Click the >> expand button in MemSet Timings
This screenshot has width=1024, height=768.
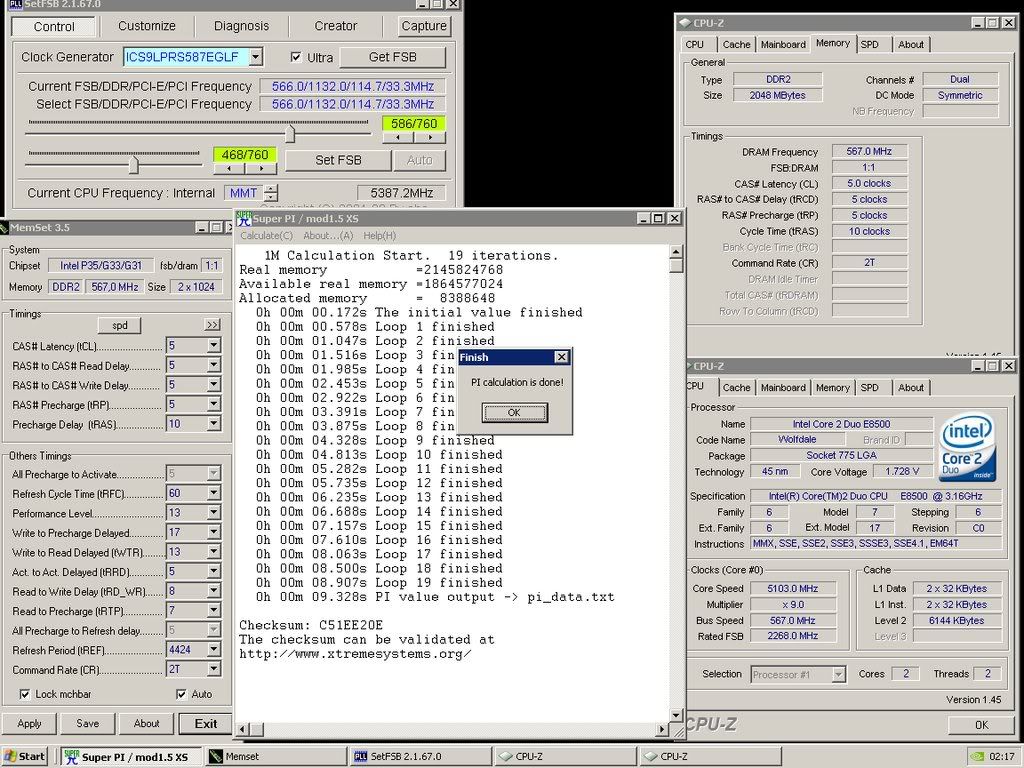click(212, 325)
